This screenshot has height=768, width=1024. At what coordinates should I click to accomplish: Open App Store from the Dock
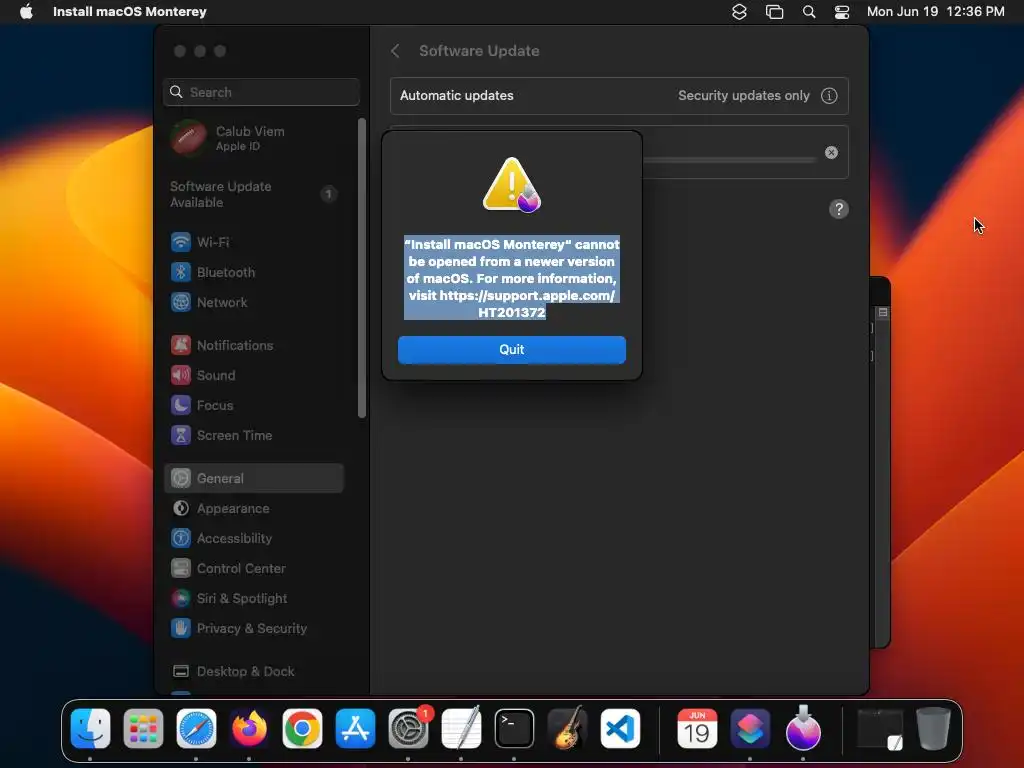(x=355, y=728)
